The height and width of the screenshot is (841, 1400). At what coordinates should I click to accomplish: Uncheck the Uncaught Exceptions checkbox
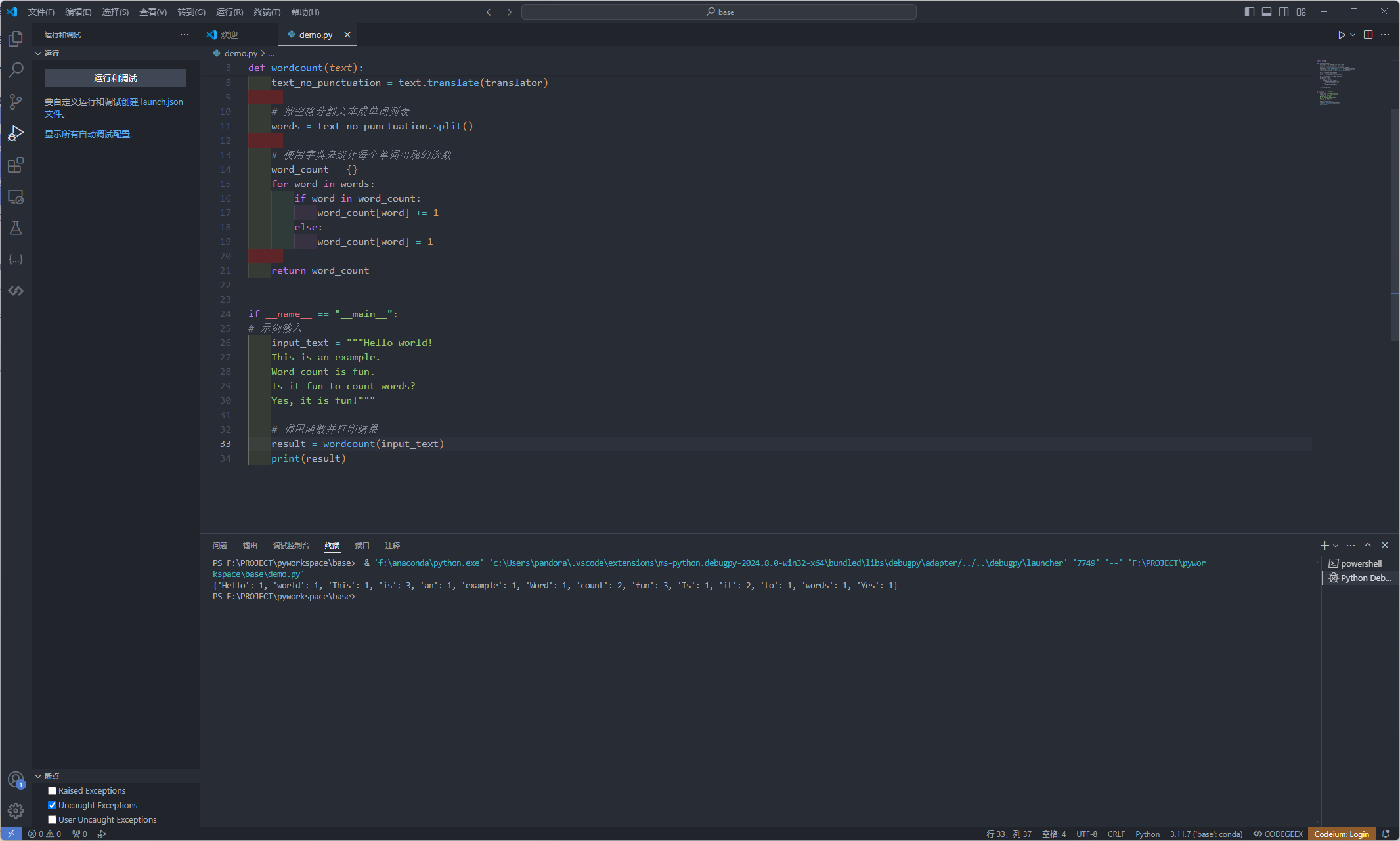(x=52, y=805)
